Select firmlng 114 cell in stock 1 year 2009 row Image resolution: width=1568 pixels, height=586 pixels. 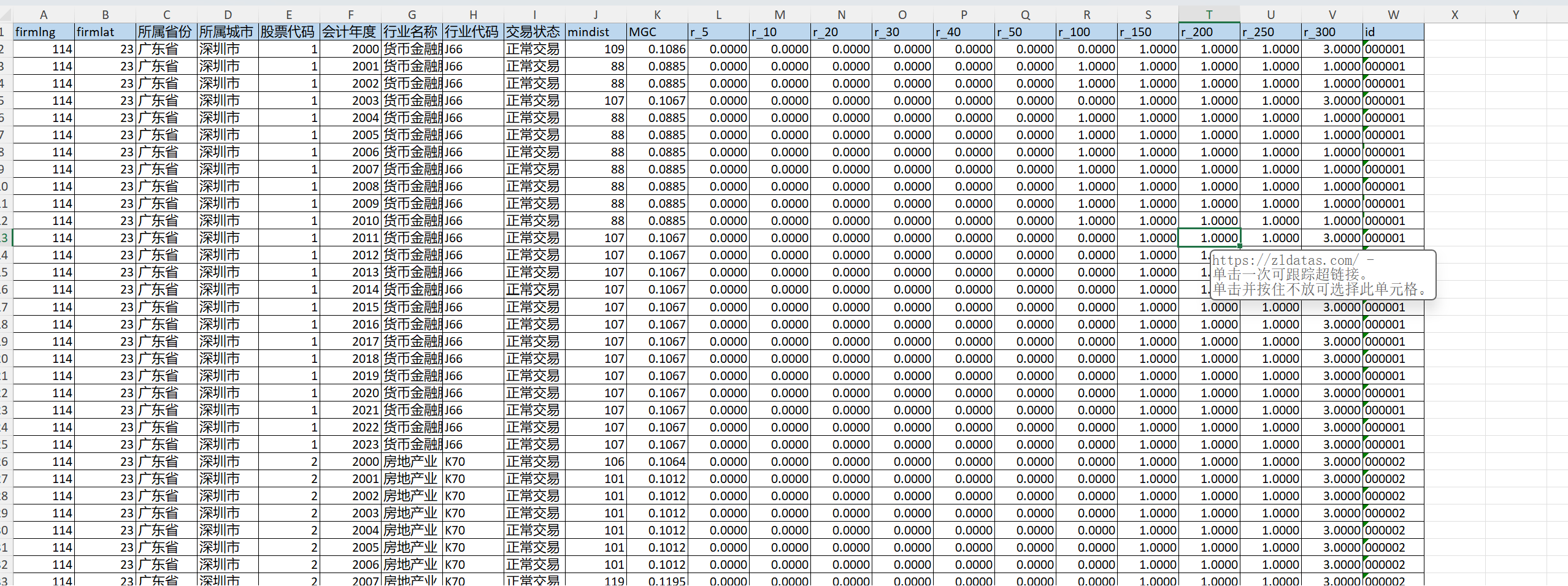[44, 204]
